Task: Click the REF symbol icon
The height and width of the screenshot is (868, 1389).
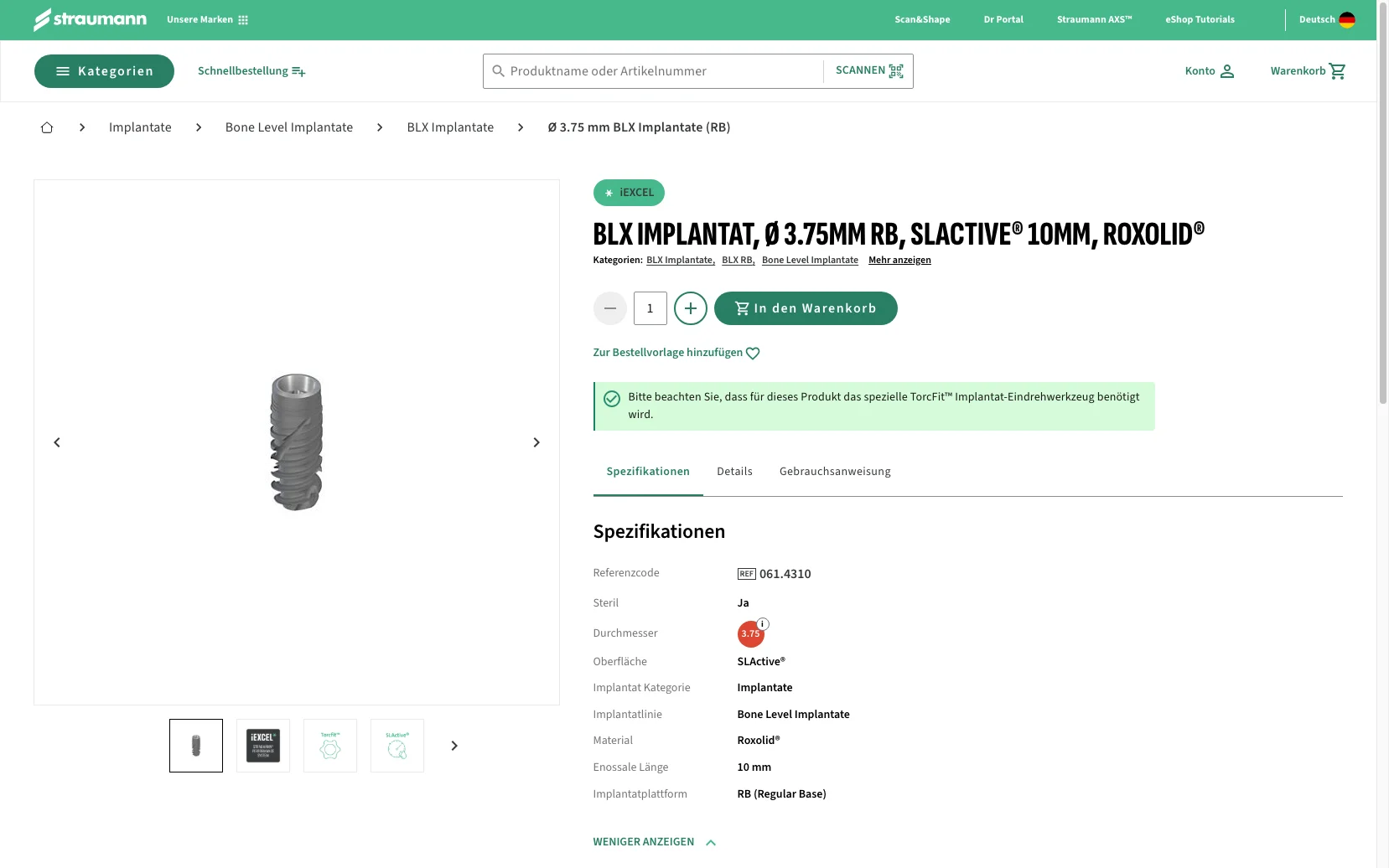Action: tap(747, 574)
